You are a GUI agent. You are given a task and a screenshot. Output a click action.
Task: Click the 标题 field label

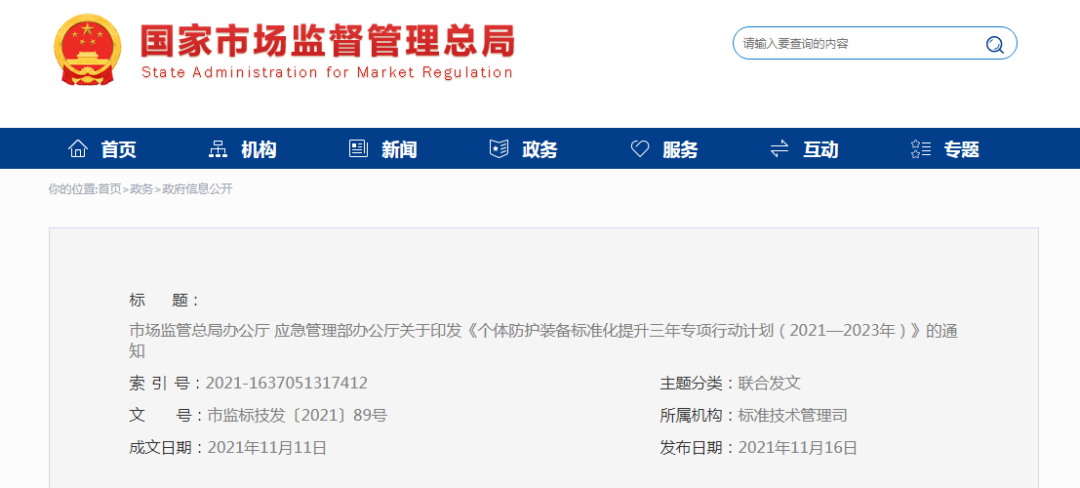[x=164, y=301]
